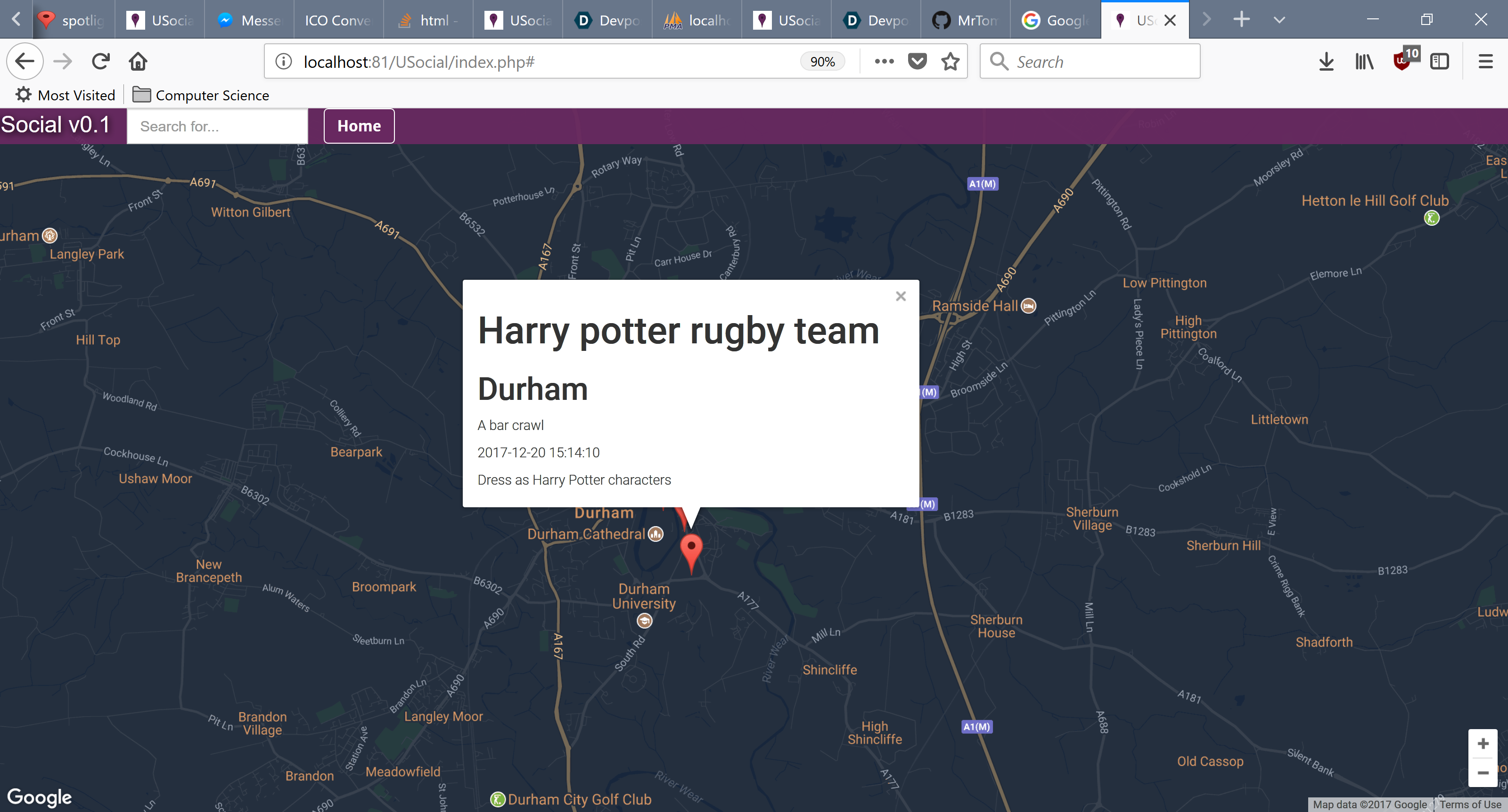Open the Firefox hamburger menu
The width and height of the screenshot is (1508, 812).
(x=1485, y=61)
